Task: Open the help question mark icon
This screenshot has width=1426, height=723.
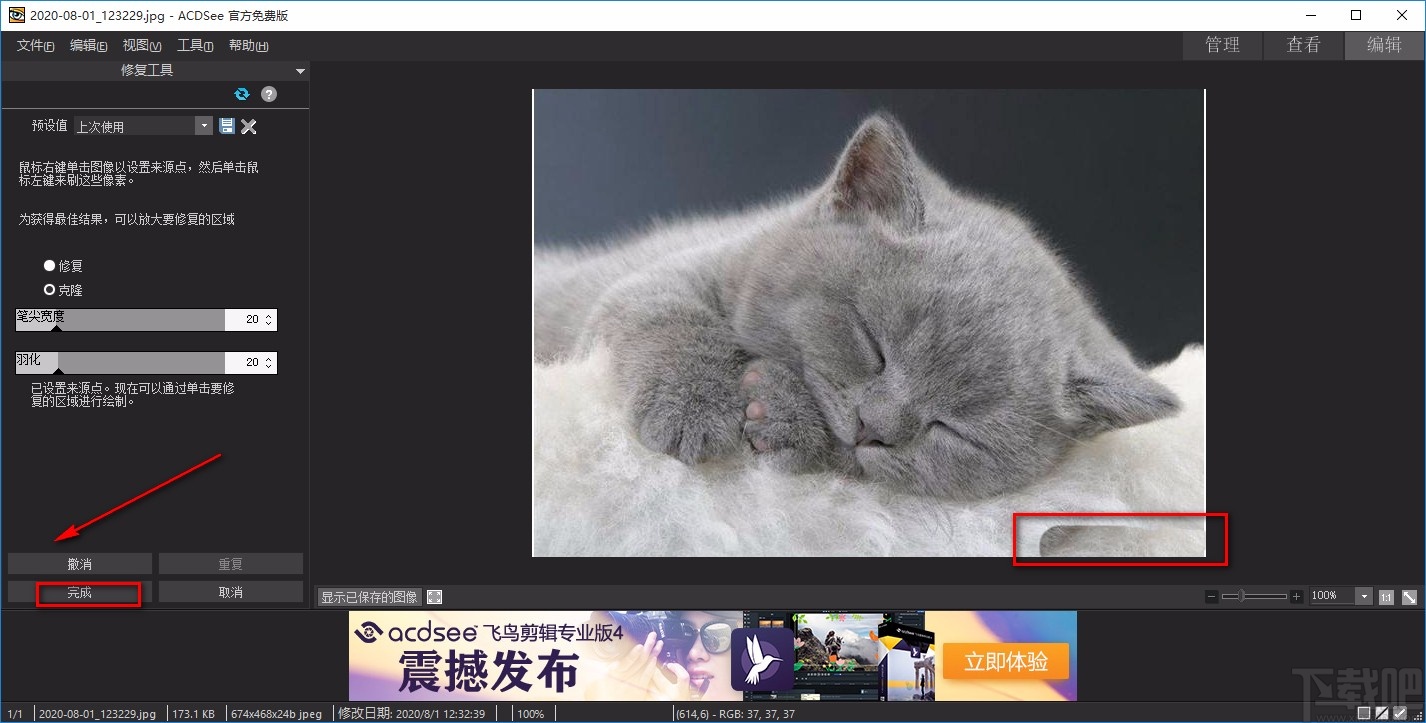Action: [x=269, y=94]
